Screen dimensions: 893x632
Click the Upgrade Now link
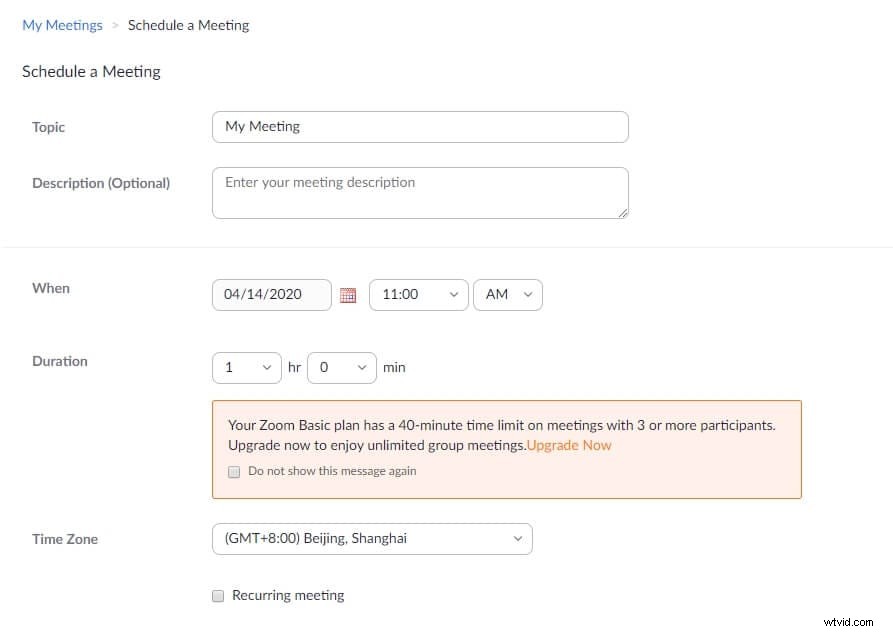(x=568, y=445)
